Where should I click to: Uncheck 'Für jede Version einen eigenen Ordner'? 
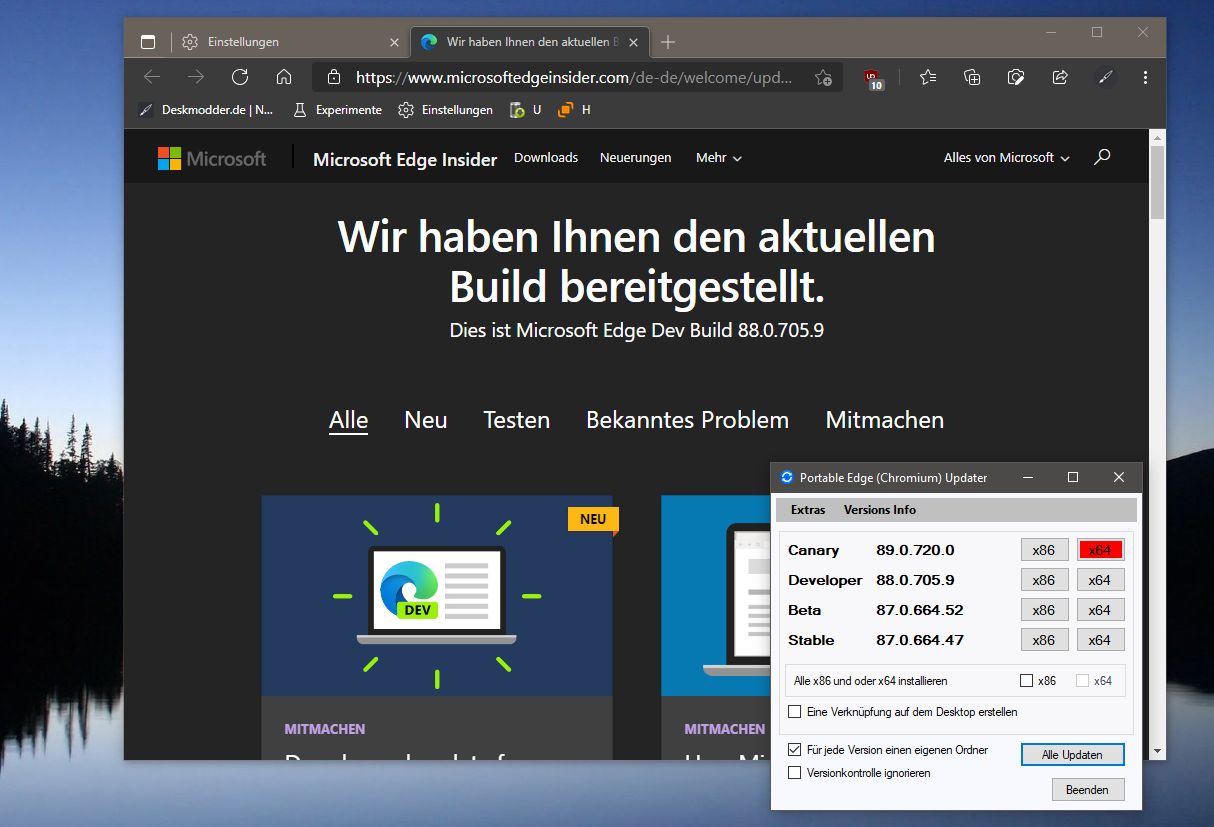[795, 749]
